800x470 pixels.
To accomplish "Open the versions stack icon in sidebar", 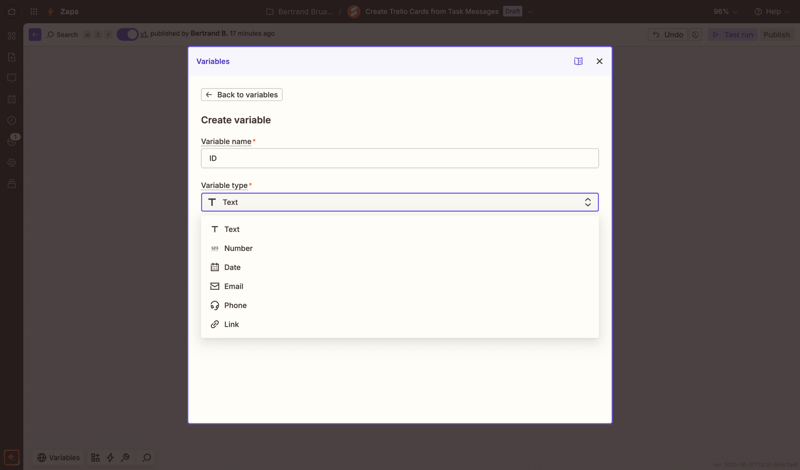I will [x=11, y=184].
